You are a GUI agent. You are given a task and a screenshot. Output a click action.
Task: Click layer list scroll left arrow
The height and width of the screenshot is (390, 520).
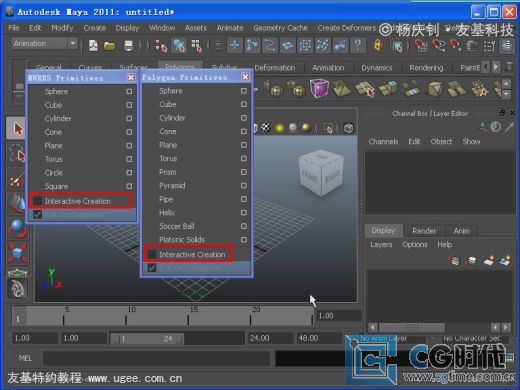(496, 327)
